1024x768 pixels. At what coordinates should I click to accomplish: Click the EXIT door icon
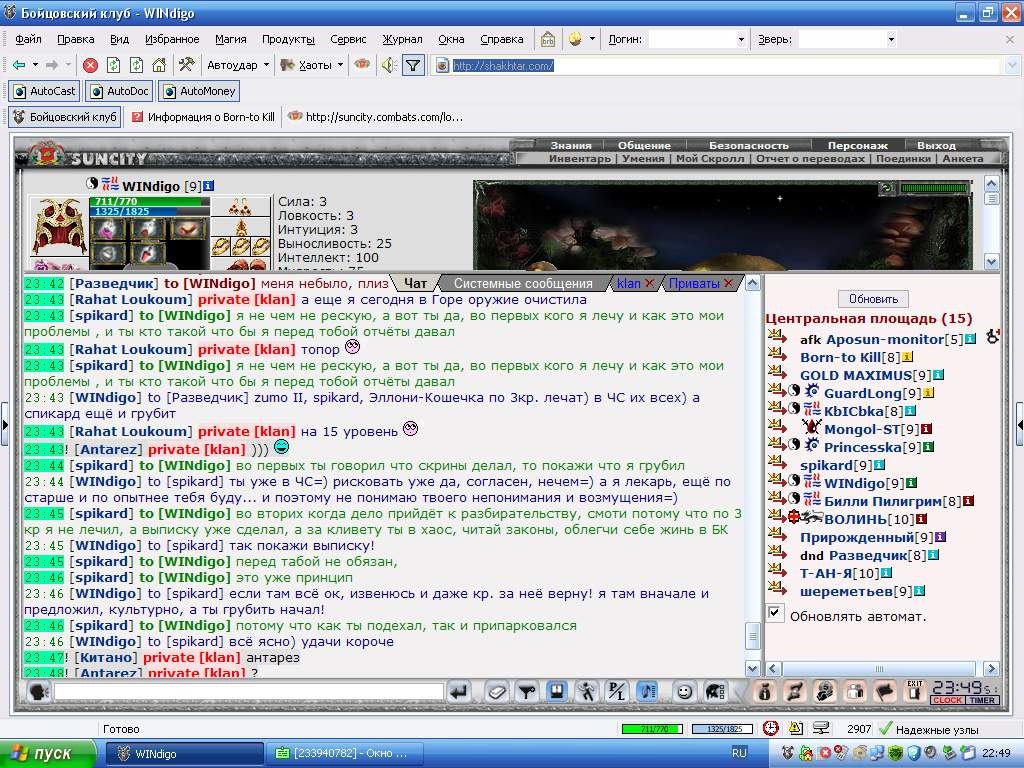pyautogui.click(x=914, y=692)
